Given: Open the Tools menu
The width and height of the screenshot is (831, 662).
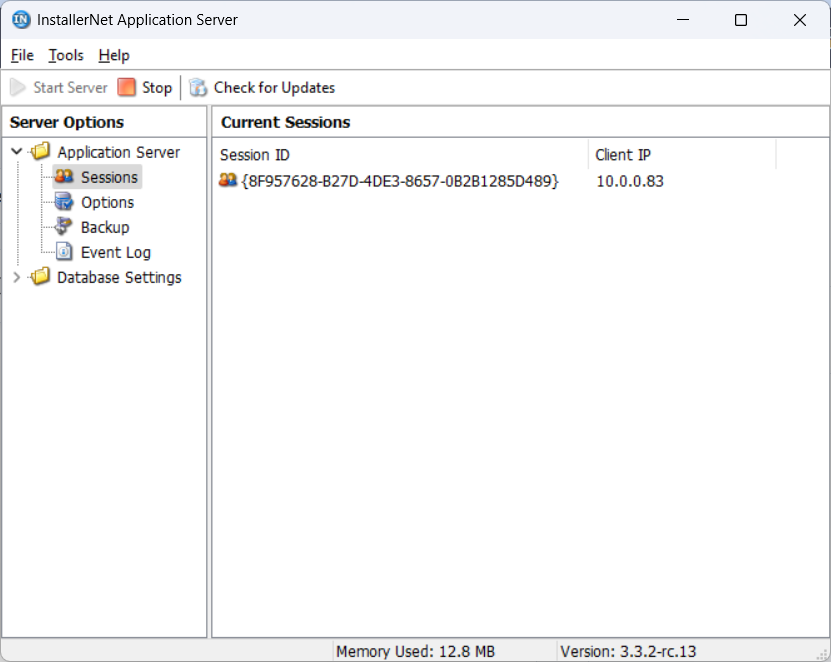Looking at the screenshot, I should tap(66, 55).
